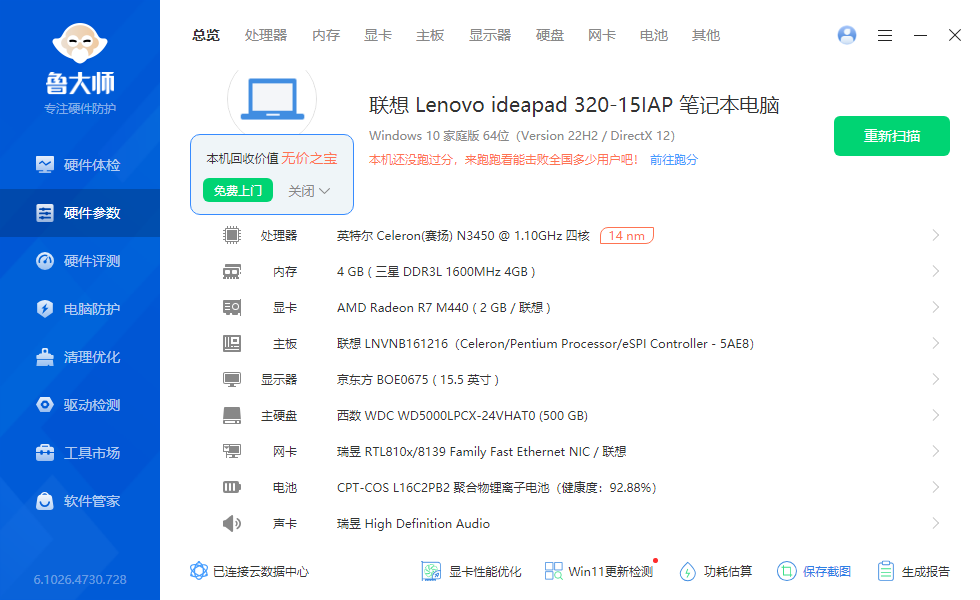Open the hamburger main menu

[x=884, y=36]
